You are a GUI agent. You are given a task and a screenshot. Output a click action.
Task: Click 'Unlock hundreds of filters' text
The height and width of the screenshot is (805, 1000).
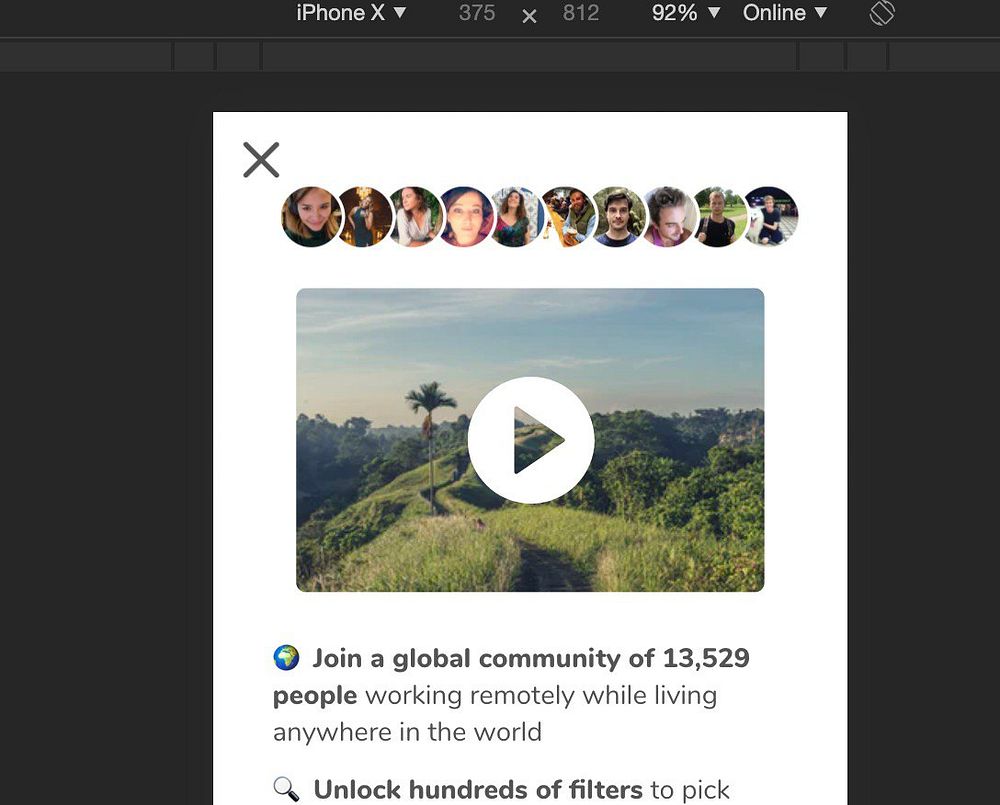click(x=478, y=790)
